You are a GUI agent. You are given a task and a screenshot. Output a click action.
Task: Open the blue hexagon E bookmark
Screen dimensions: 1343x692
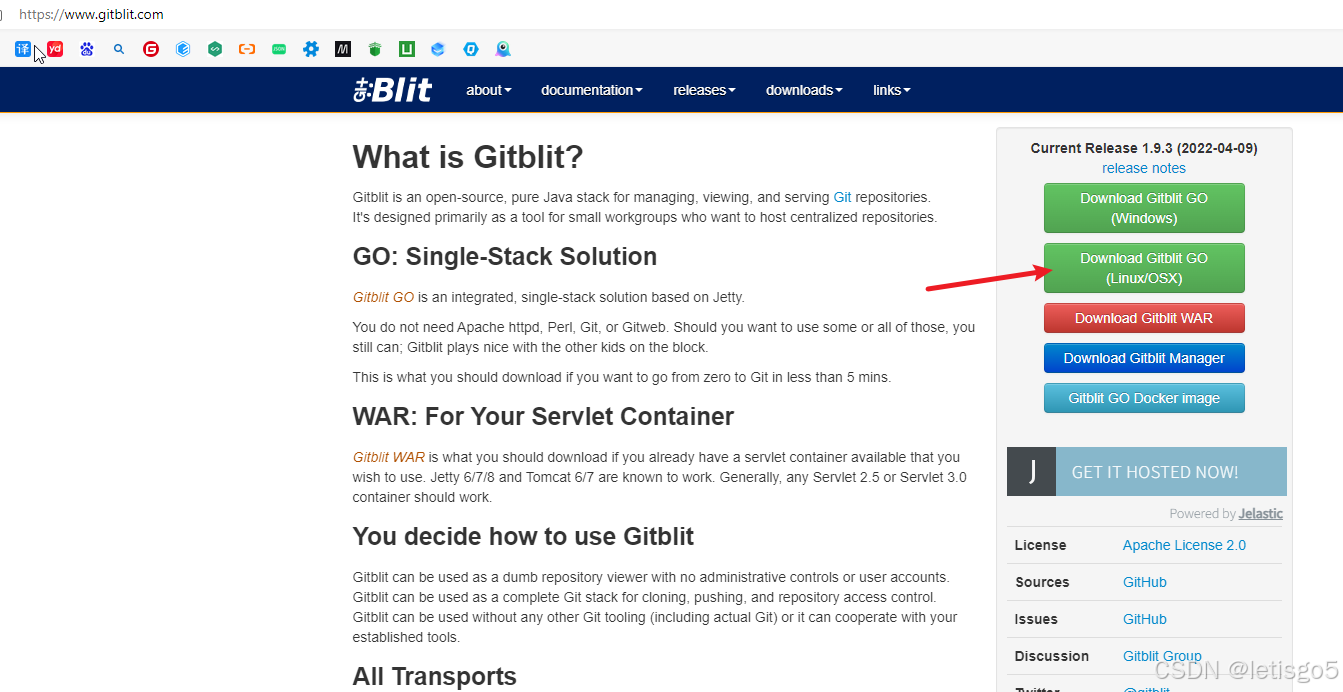click(183, 49)
